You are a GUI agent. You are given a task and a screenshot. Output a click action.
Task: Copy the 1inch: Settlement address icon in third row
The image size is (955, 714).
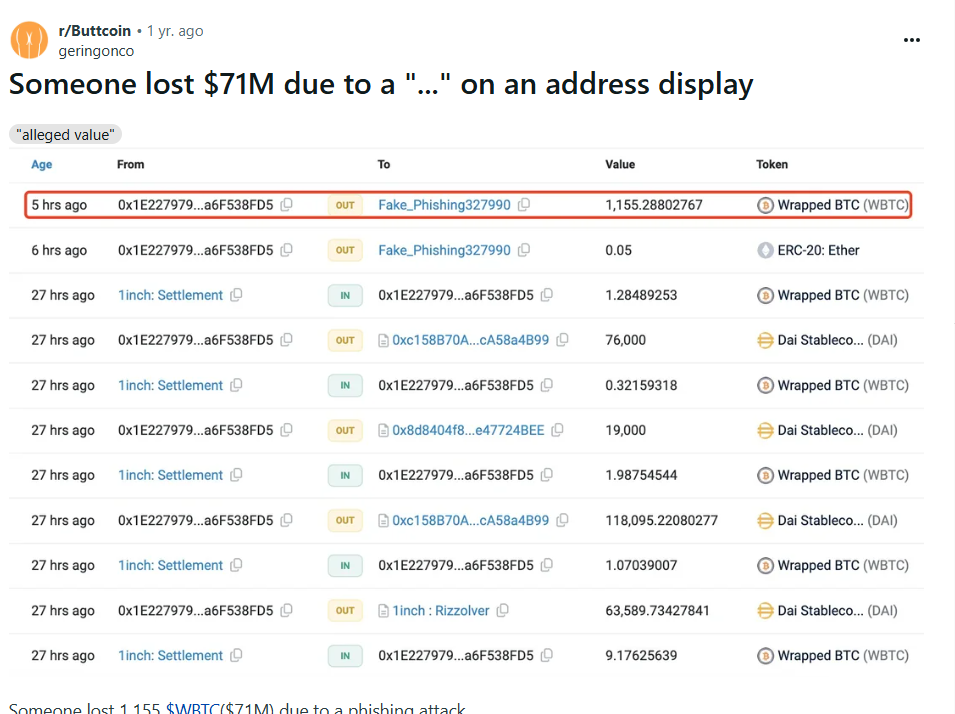(236, 295)
